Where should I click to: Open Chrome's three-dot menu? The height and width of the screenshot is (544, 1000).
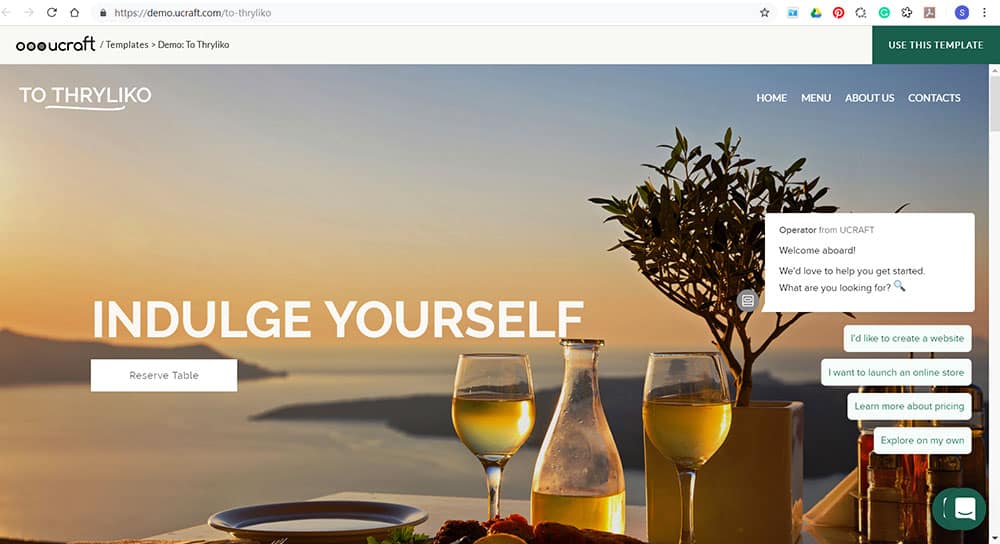[x=984, y=13]
